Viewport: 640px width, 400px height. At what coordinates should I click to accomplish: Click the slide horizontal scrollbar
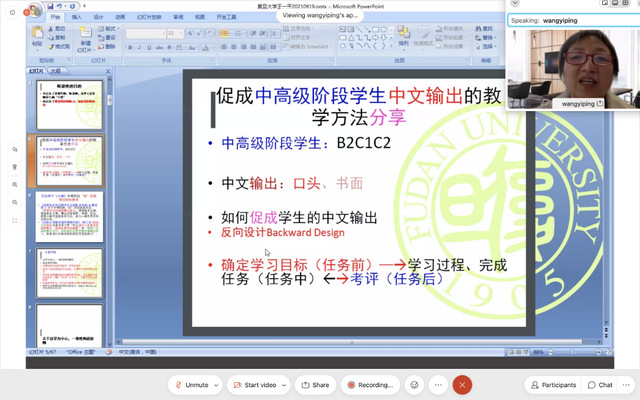(x=351, y=342)
